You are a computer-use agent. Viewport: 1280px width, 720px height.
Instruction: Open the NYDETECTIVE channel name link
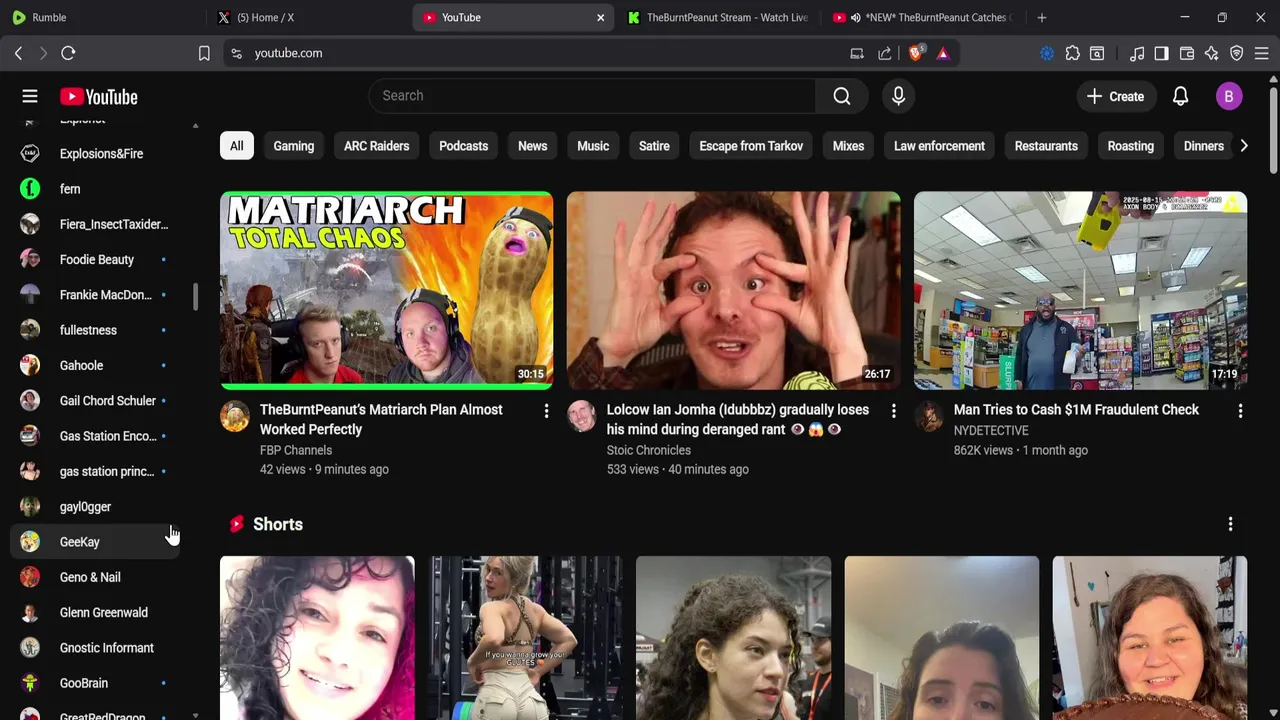coord(991,430)
